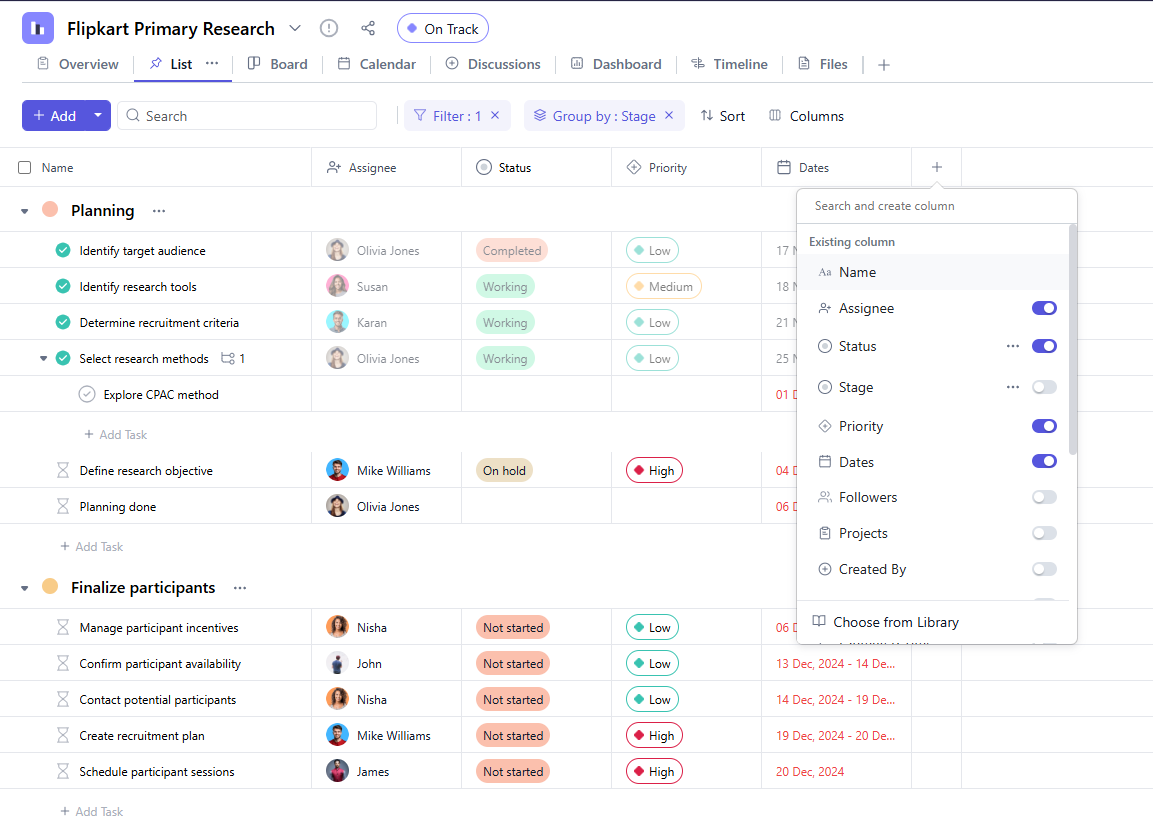Open the Planning group three-dot menu
Screen dimensions: 1153x821
tap(159, 211)
